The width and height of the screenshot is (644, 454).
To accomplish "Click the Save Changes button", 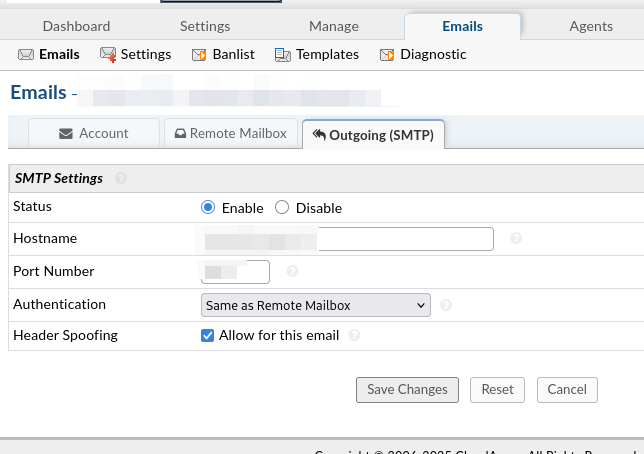I will (407, 390).
